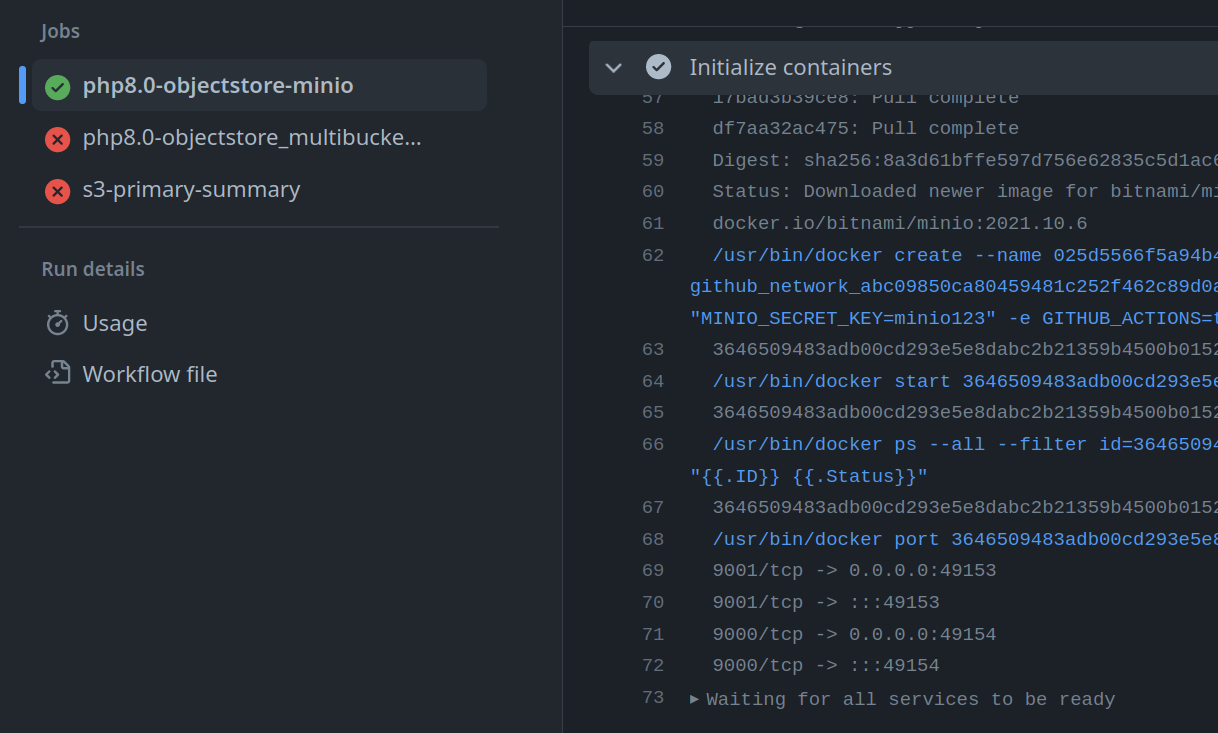Select the php8.0-objectstore_multibucket job
The width and height of the screenshot is (1218, 733).
click(x=251, y=138)
